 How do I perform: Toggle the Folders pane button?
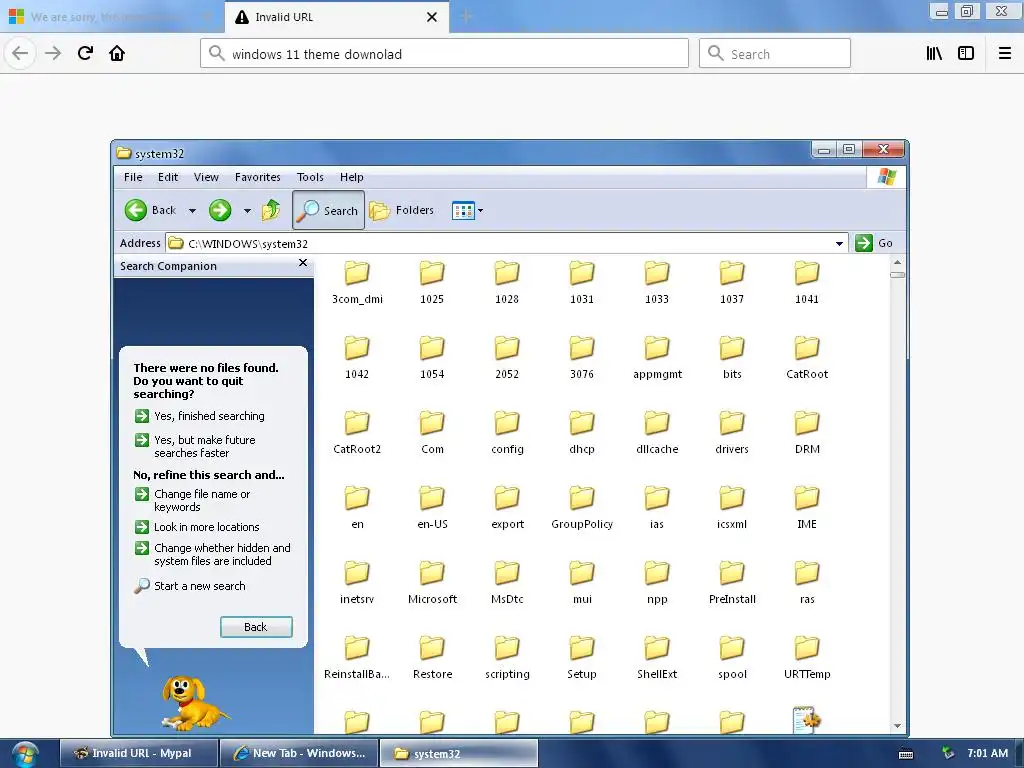(x=402, y=210)
